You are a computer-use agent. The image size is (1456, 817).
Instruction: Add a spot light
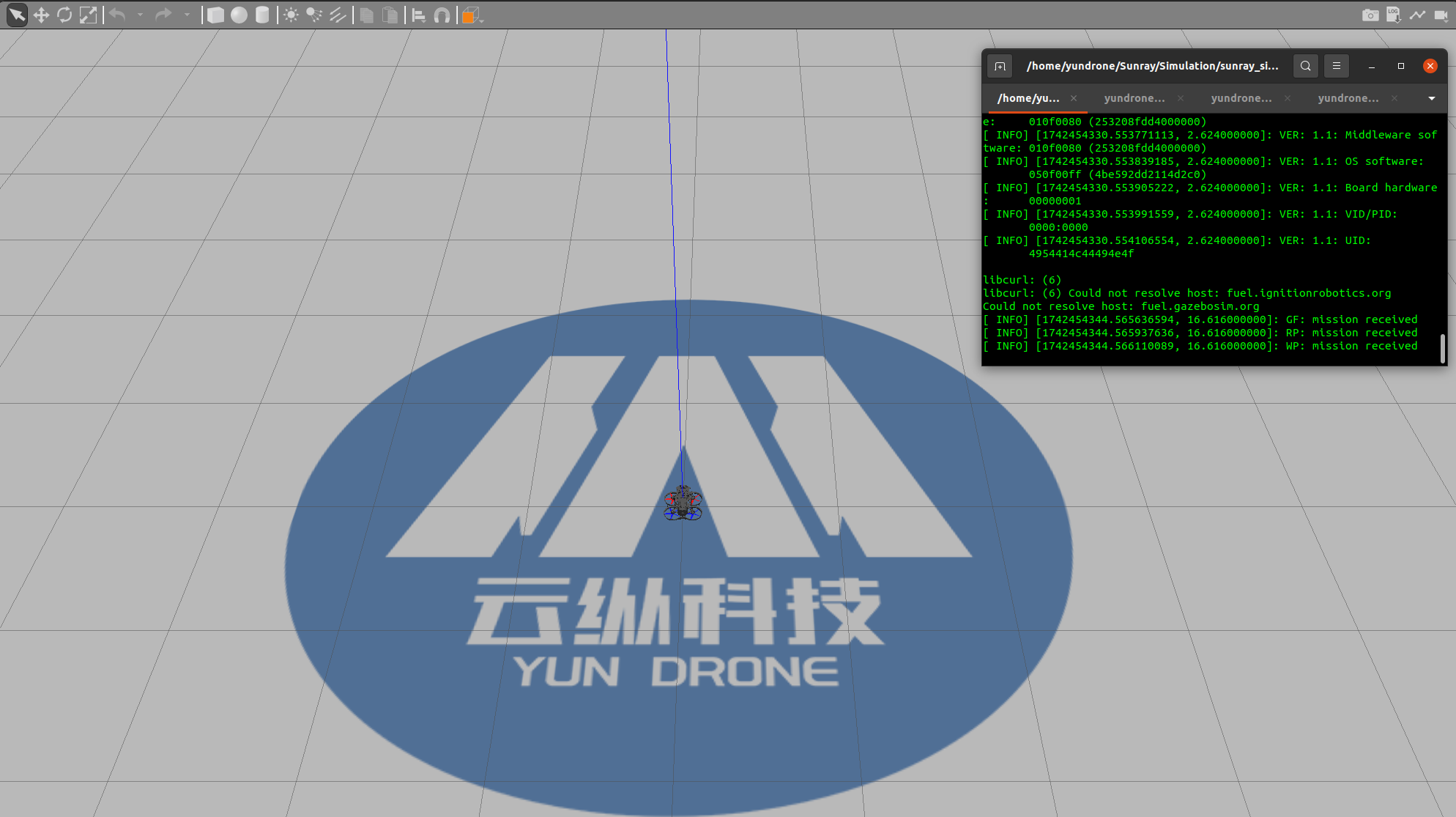click(x=314, y=15)
